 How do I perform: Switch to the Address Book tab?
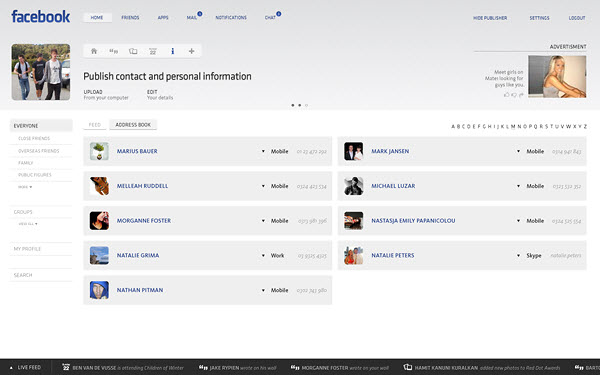133,125
